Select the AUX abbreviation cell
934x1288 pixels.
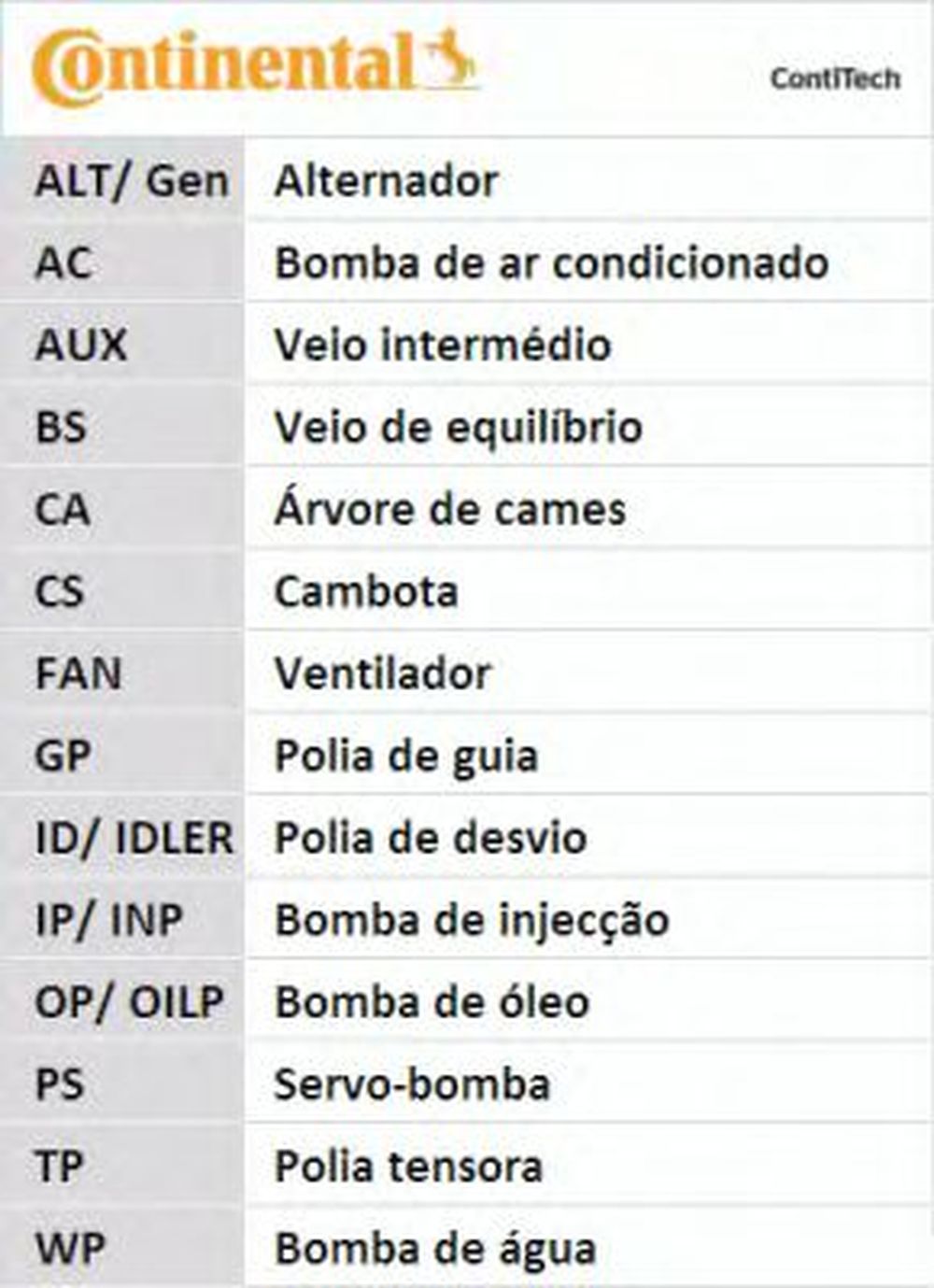(80, 346)
